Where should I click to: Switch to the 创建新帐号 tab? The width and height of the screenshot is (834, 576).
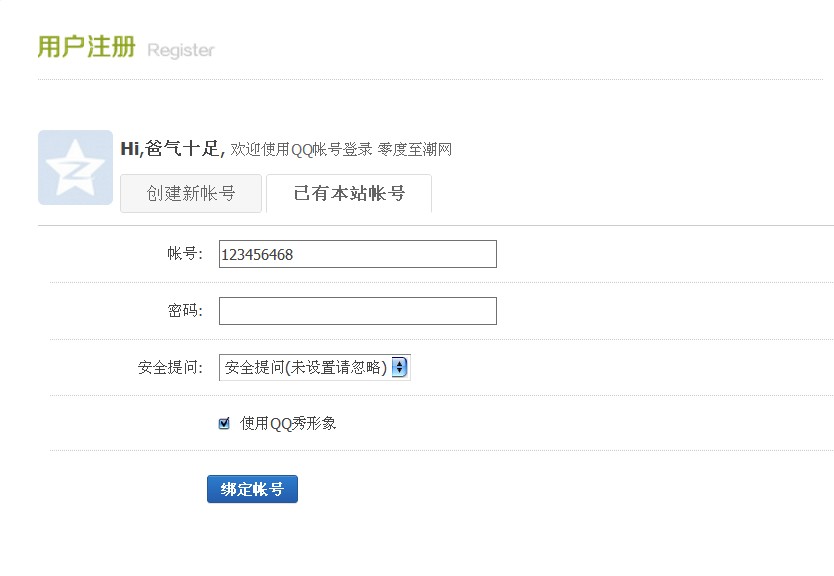tap(191, 193)
